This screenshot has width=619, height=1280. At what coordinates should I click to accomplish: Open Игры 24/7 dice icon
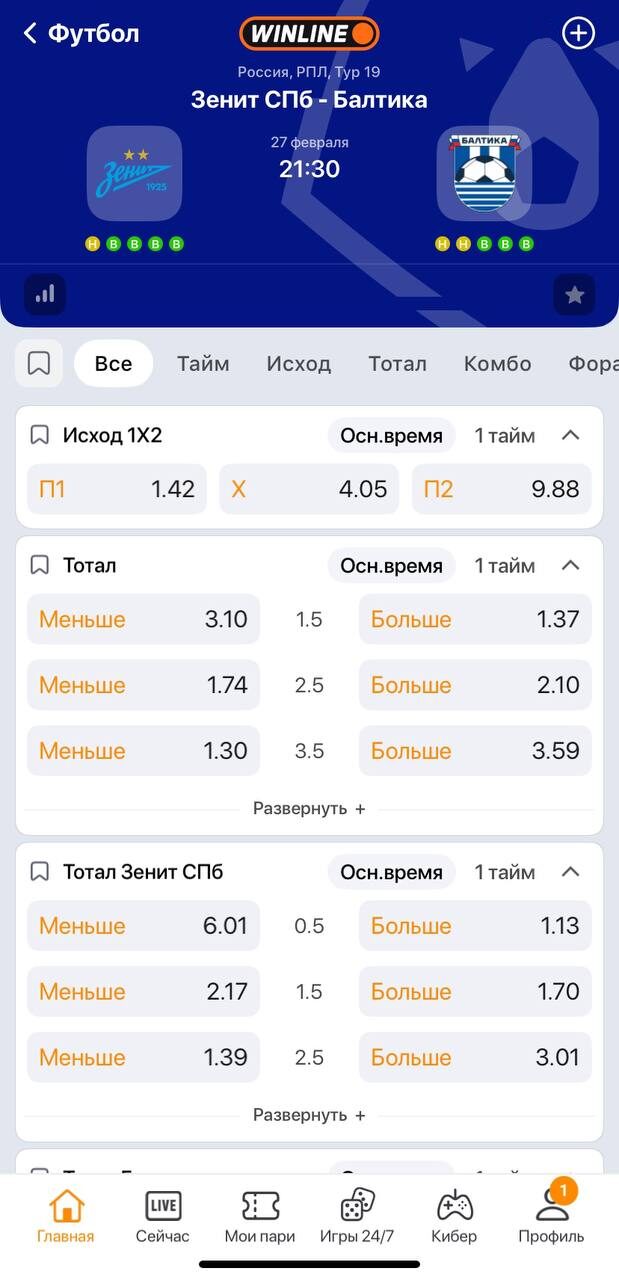(x=357, y=1215)
